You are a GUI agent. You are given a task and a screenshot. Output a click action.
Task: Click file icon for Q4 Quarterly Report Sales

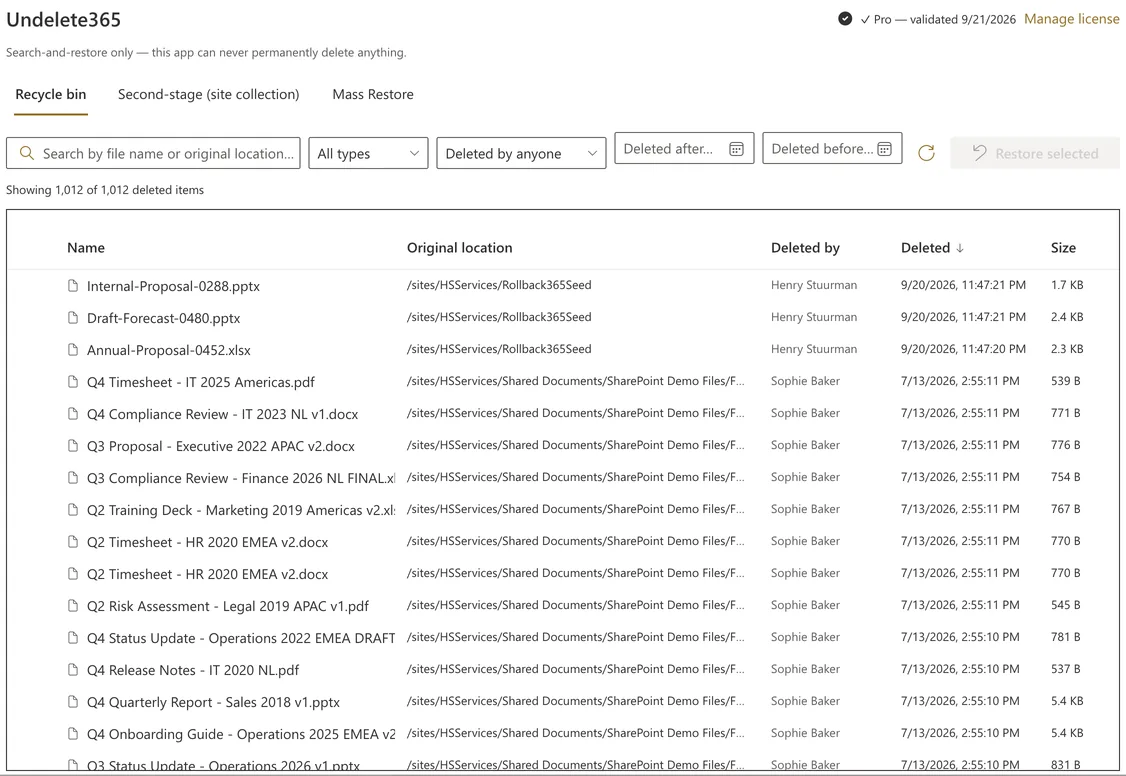click(73, 701)
